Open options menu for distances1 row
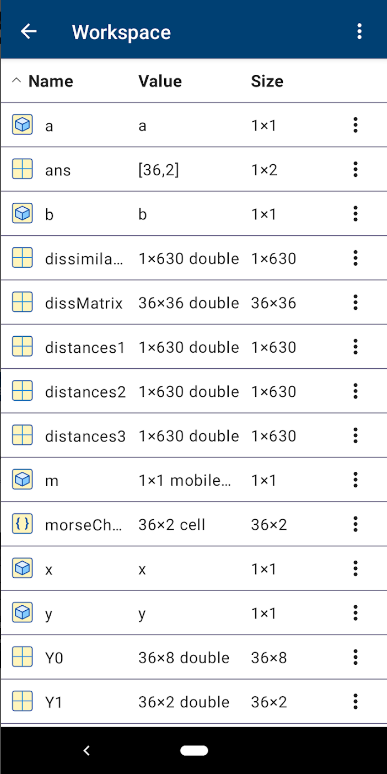The width and height of the screenshot is (387, 774). tap(355, 347)
